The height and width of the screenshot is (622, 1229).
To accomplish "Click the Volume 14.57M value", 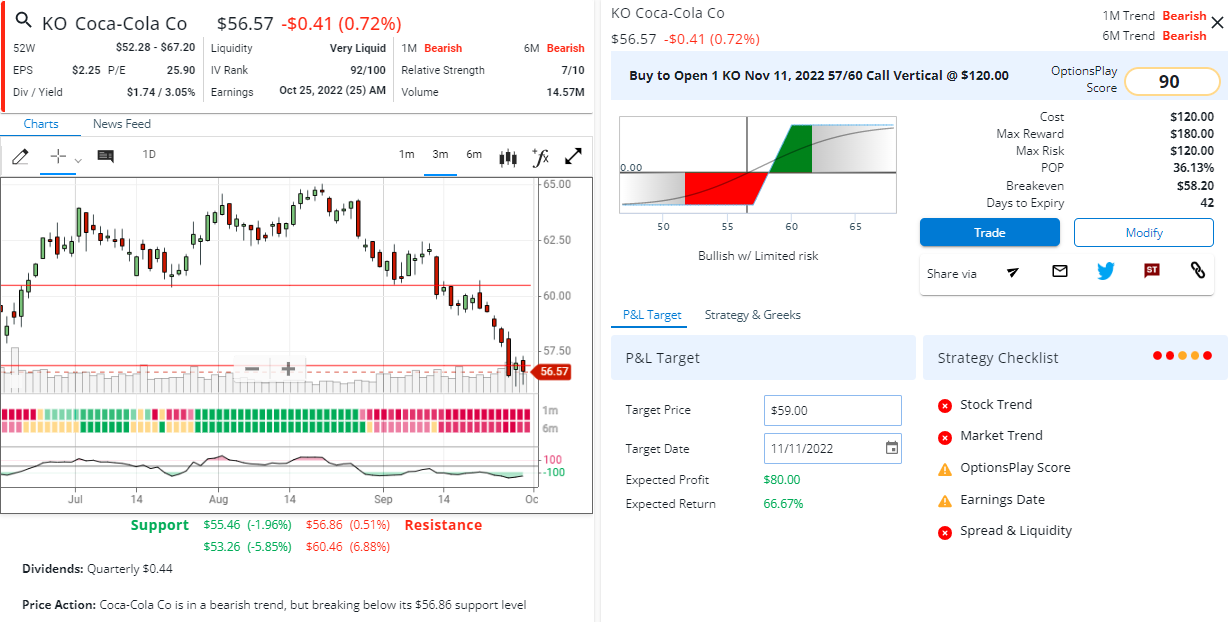I will [x=566, y=92].
